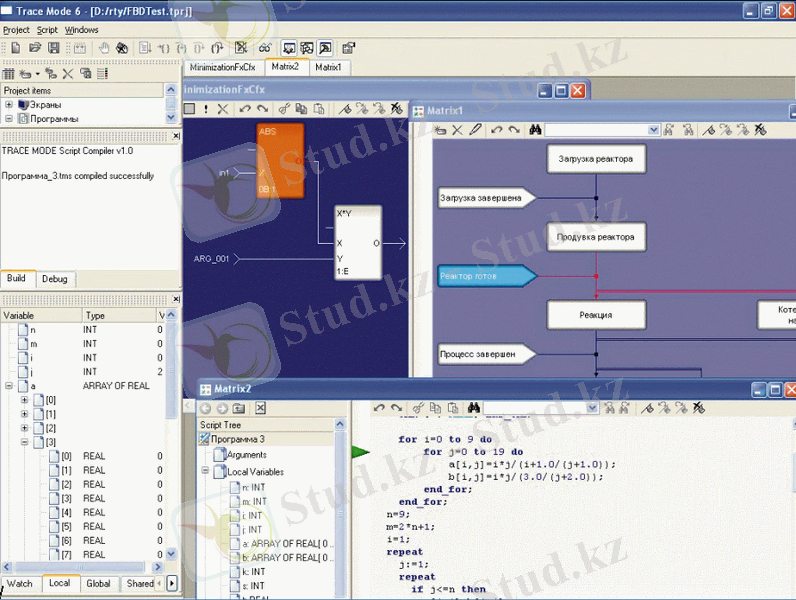This screenshot has height=600, width=796.
Task: Expand the Экраны tree node
Action: (9, 105)
